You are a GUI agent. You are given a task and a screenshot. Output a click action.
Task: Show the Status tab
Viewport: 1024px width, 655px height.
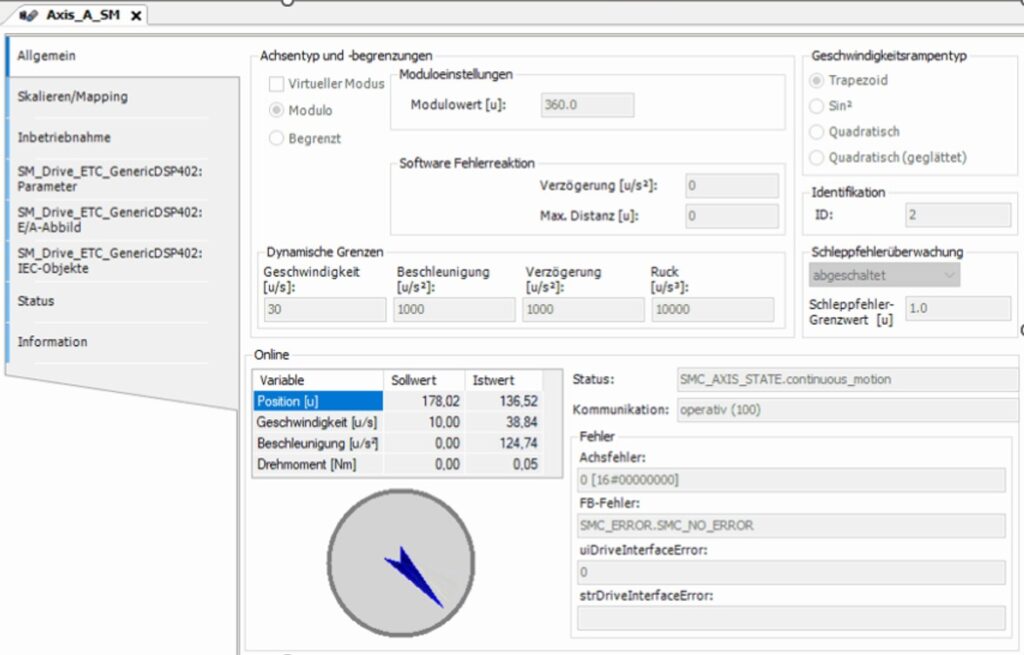pyautogui.click(x=36, y=301)
